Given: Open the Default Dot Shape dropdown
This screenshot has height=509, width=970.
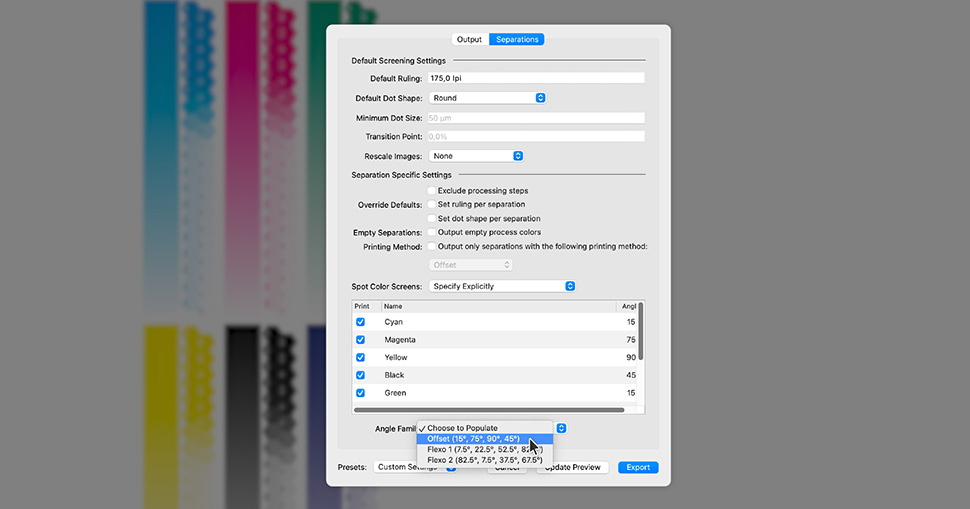Looking at the screenshot, I should coord(487,98).
